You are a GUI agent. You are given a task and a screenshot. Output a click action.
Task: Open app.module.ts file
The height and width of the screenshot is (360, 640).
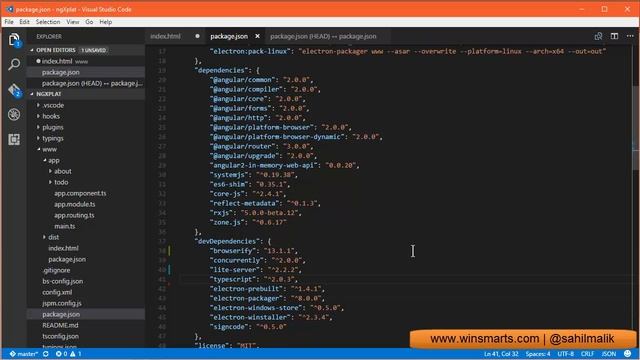pyautogui.click(x=75, y=204)
